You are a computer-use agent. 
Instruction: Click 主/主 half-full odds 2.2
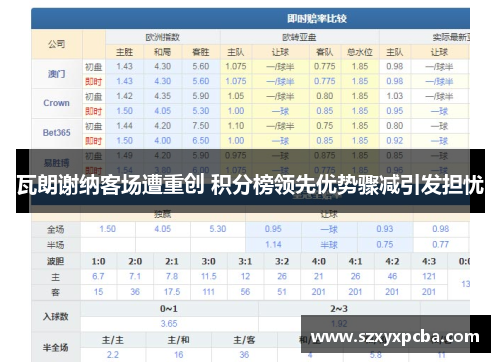click(x=113, y=355)
